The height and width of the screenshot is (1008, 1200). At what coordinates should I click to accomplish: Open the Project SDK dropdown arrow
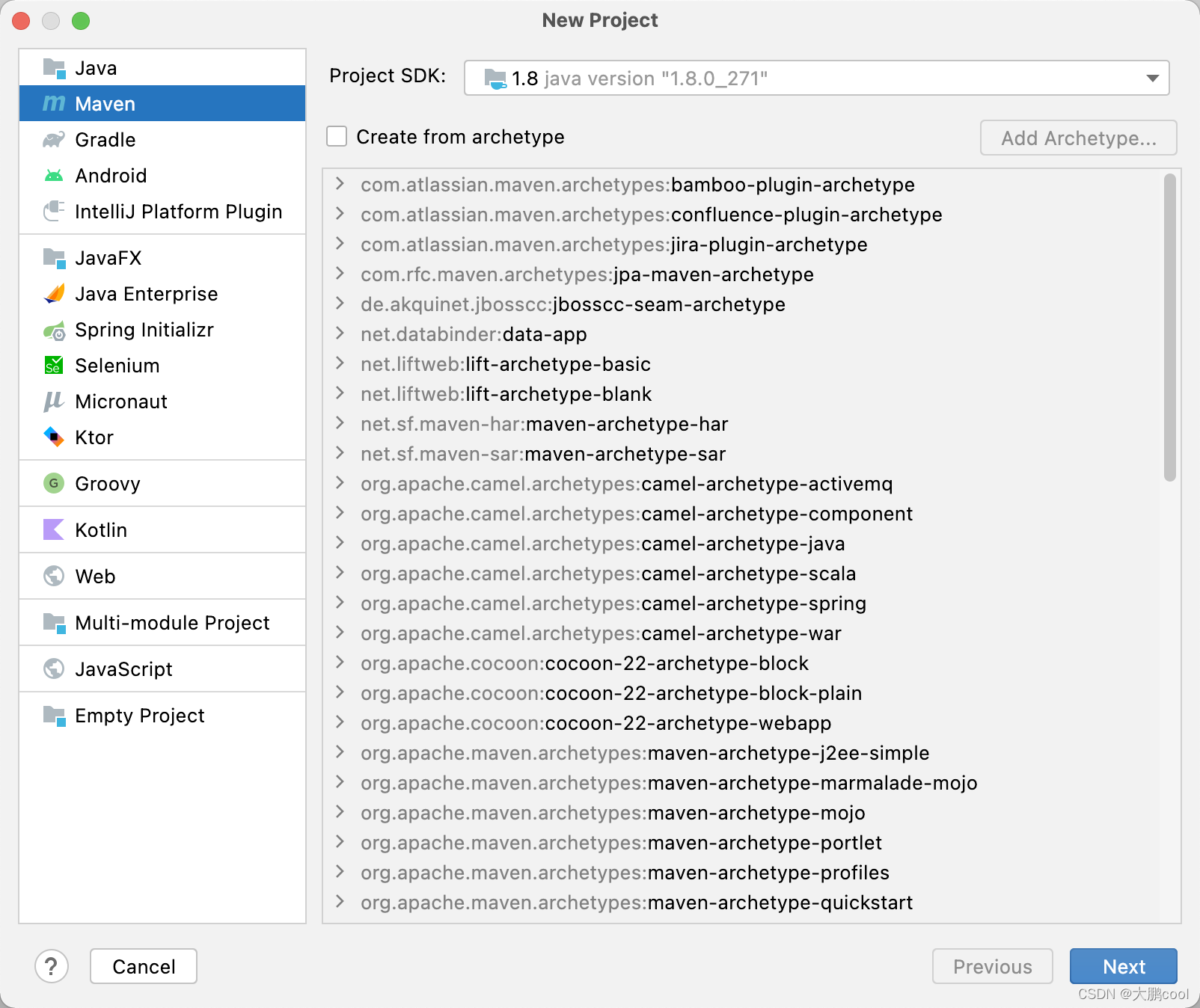click(x=1152, y=78)
